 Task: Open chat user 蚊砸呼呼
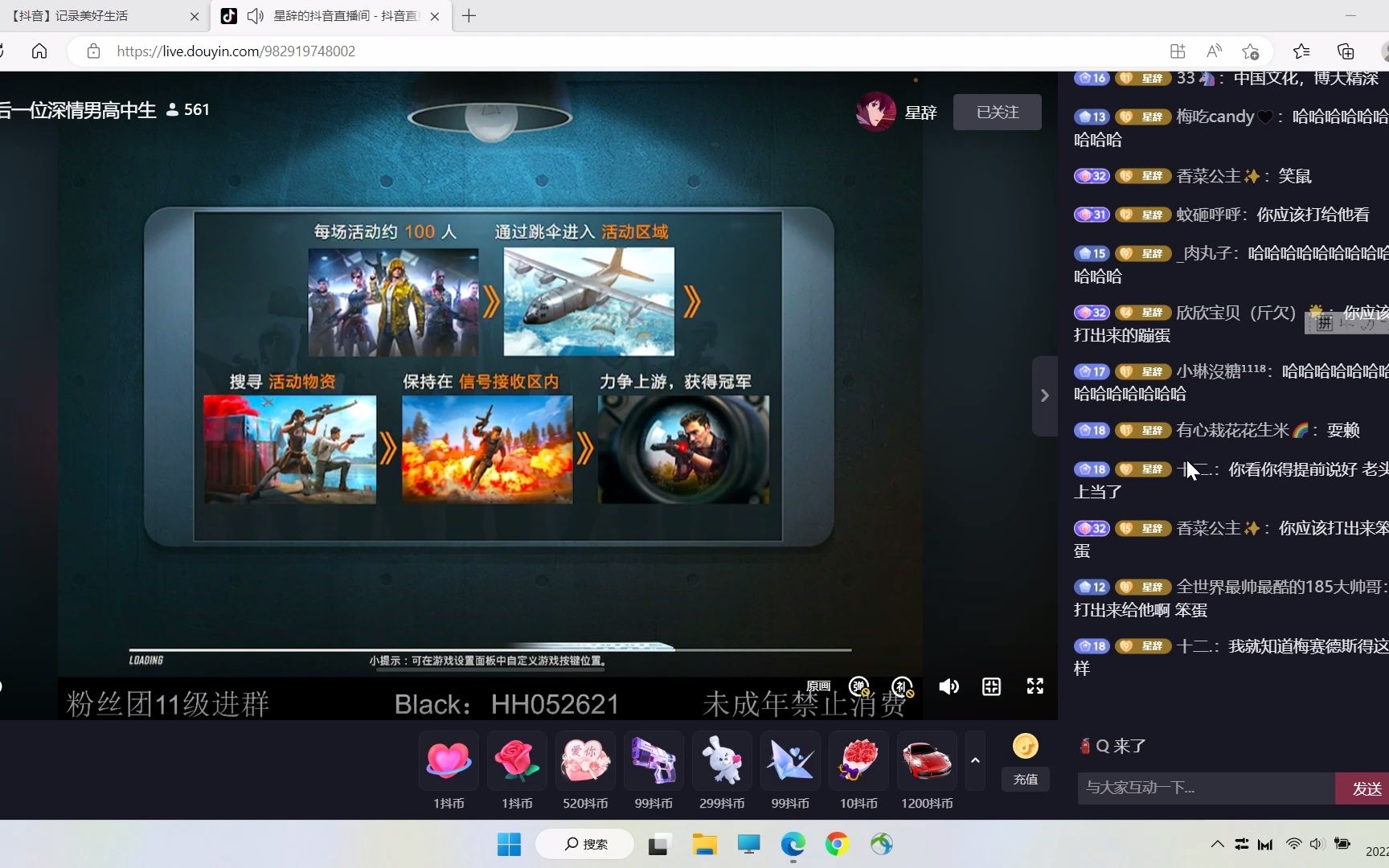click(x=1208, y=215)
